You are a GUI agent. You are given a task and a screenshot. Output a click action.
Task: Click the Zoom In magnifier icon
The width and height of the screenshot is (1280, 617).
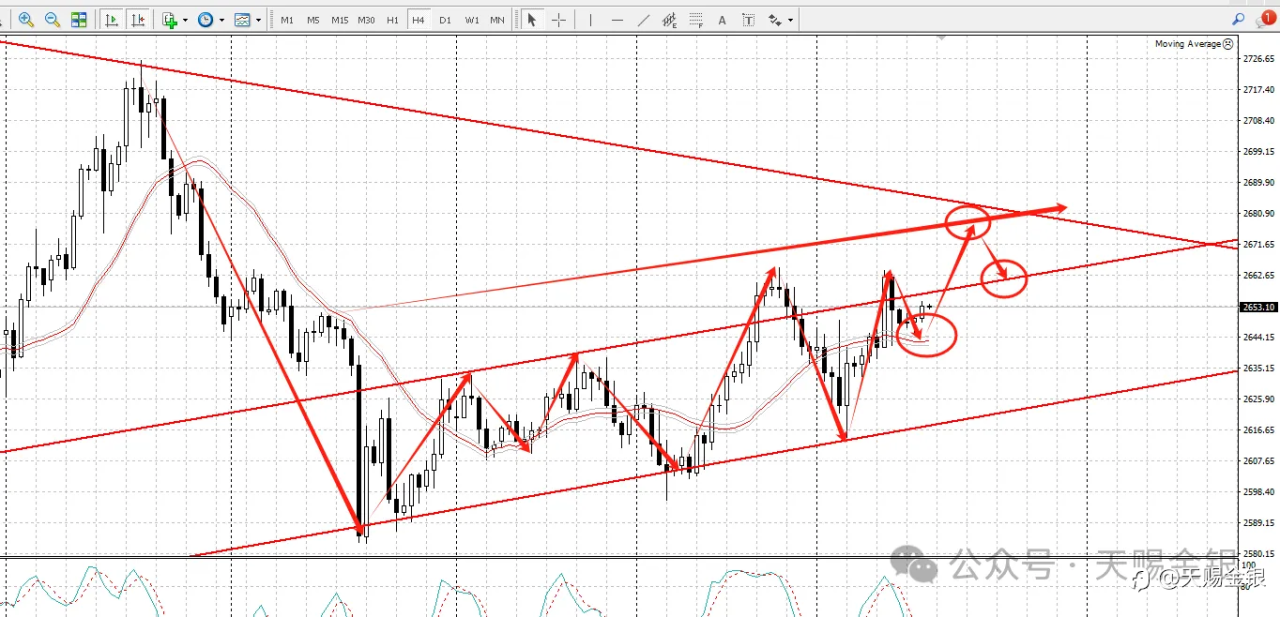click(x=26, y=19)
